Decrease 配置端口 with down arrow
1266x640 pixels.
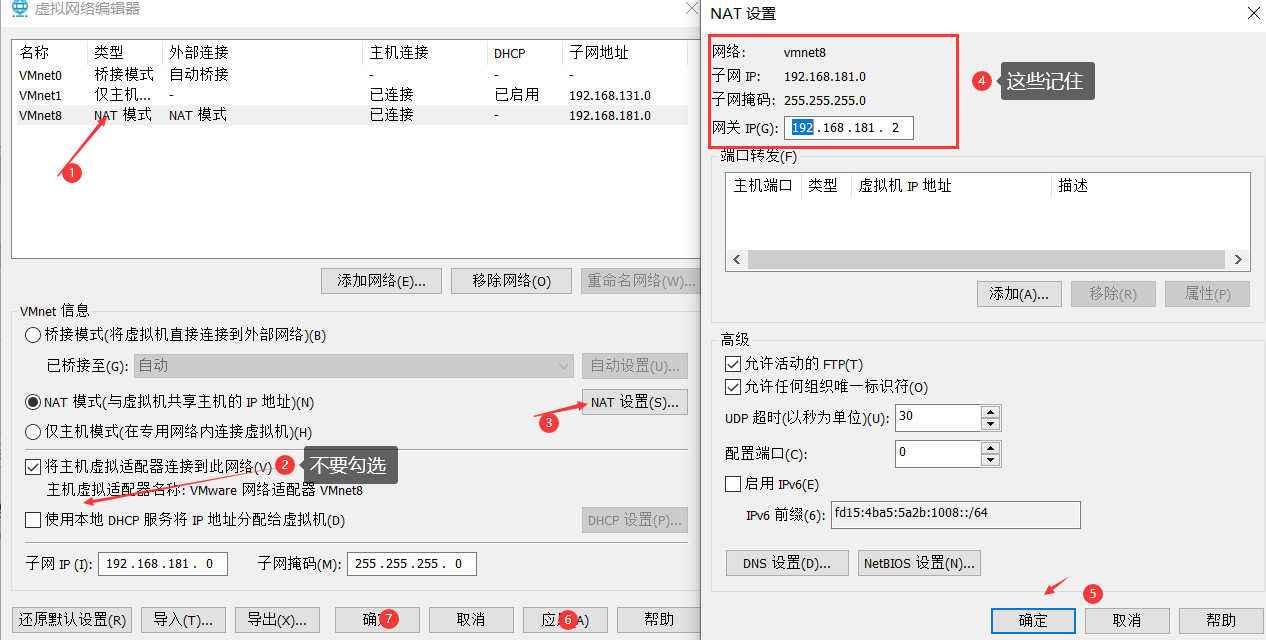tap(990, 460)
